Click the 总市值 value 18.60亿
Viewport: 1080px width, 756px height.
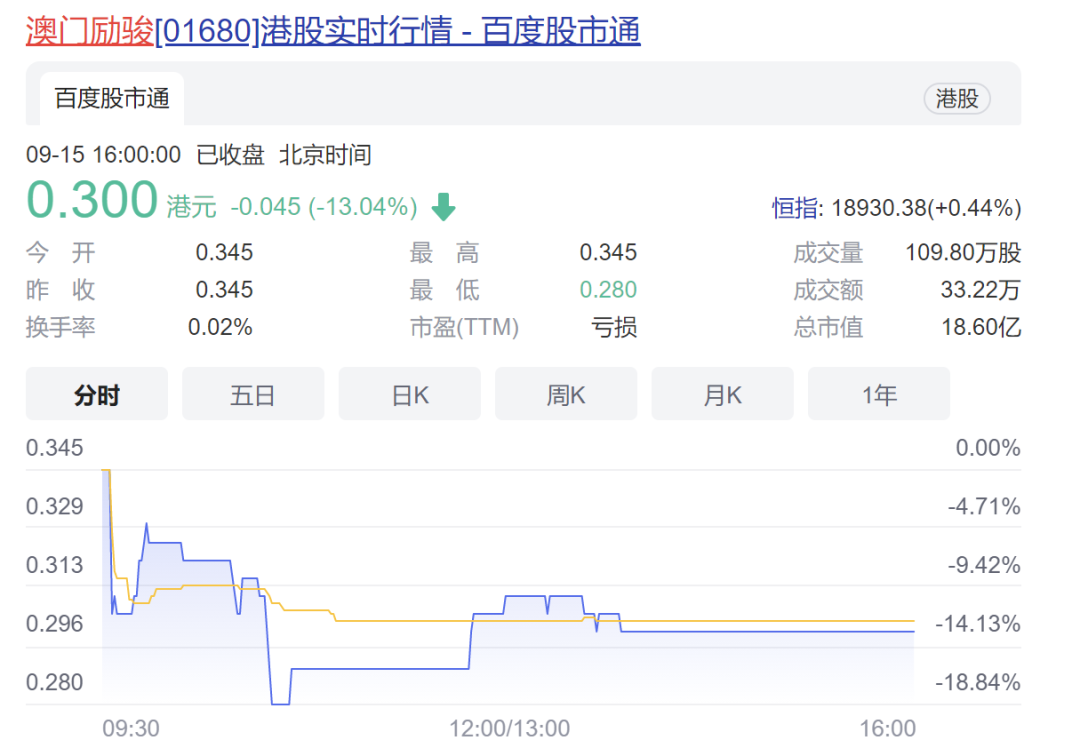pos(982,326)
